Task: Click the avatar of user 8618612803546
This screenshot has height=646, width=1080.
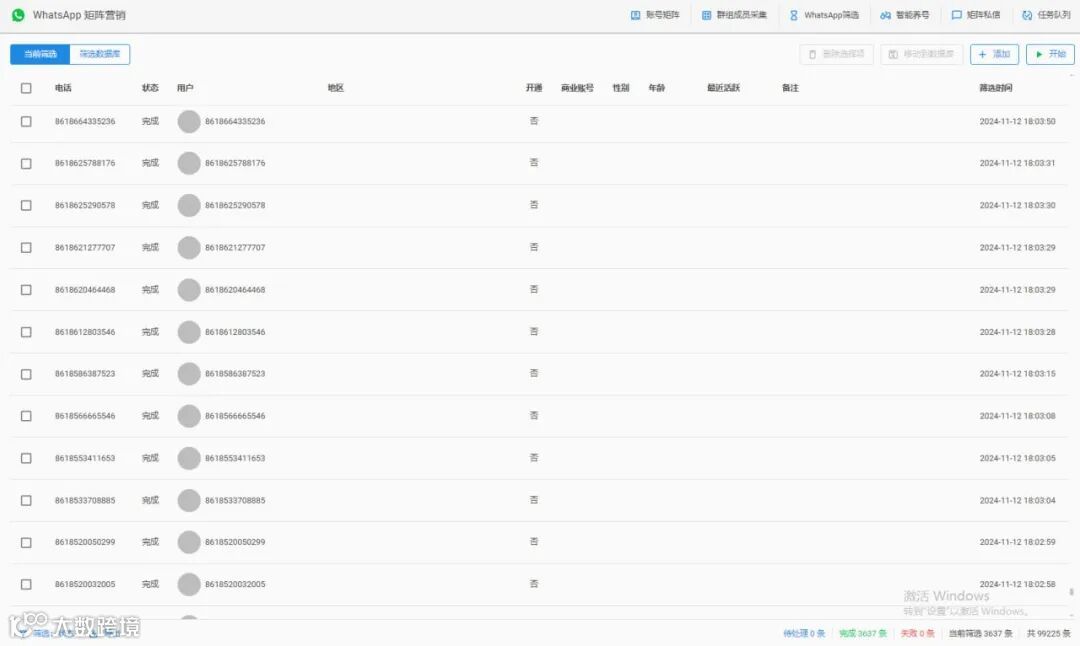Action: pyautogui.click(x=189, y=332)
